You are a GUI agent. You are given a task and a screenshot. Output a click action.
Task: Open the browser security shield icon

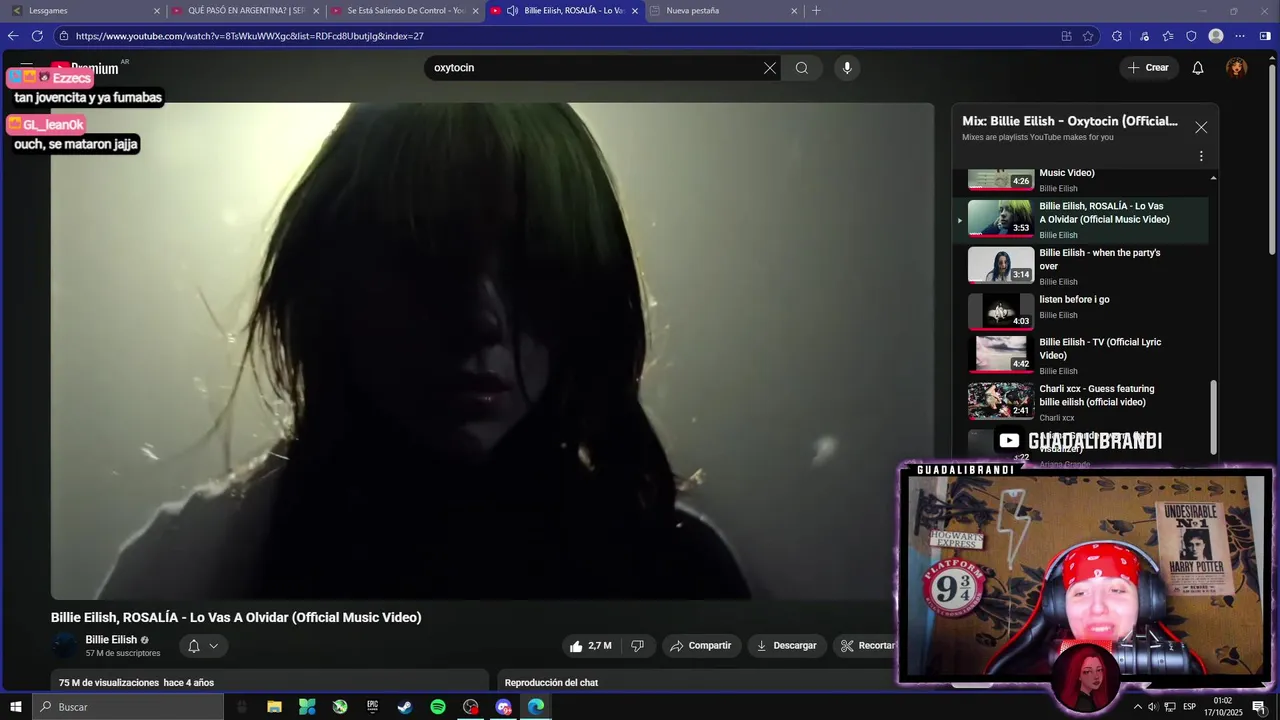[x=1191, y=36]
